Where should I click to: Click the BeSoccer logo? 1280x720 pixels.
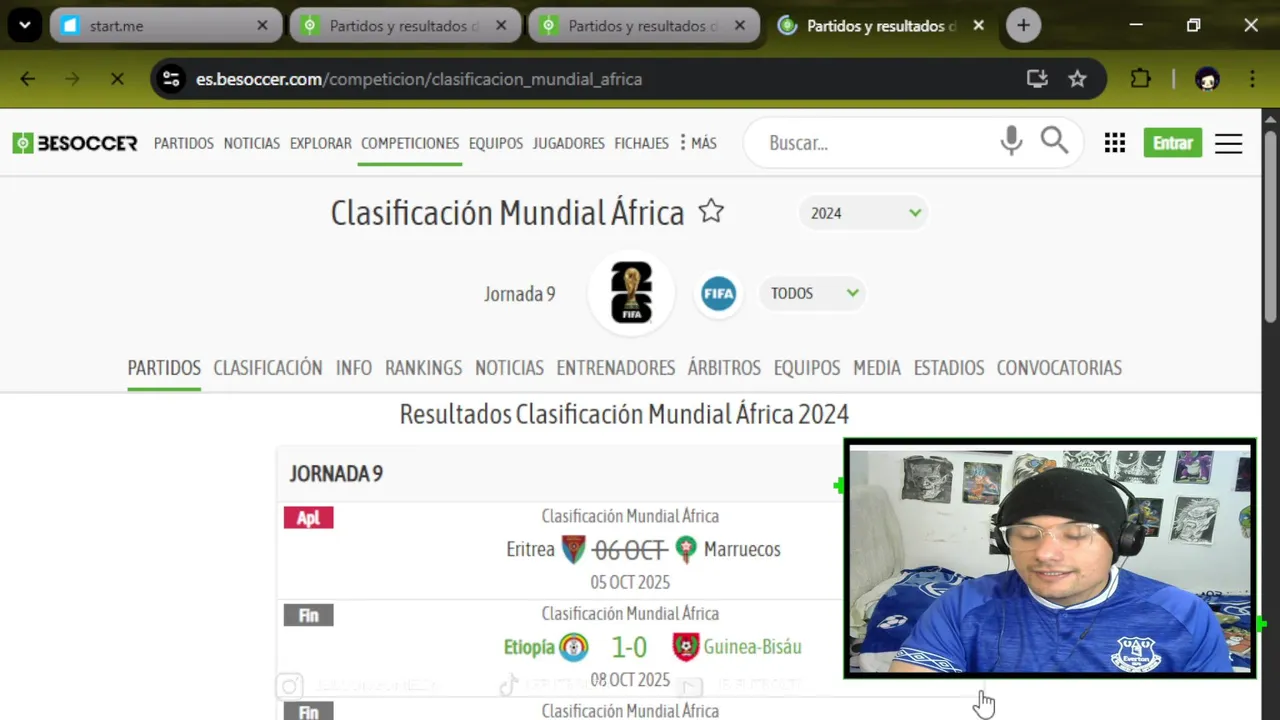click(x=75, y=143)
